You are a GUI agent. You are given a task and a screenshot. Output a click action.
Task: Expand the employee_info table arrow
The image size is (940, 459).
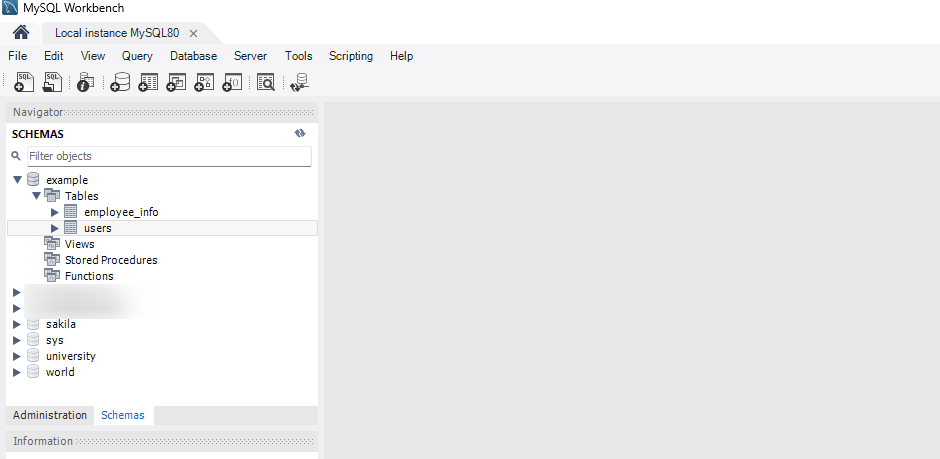[x=55, y=212]
